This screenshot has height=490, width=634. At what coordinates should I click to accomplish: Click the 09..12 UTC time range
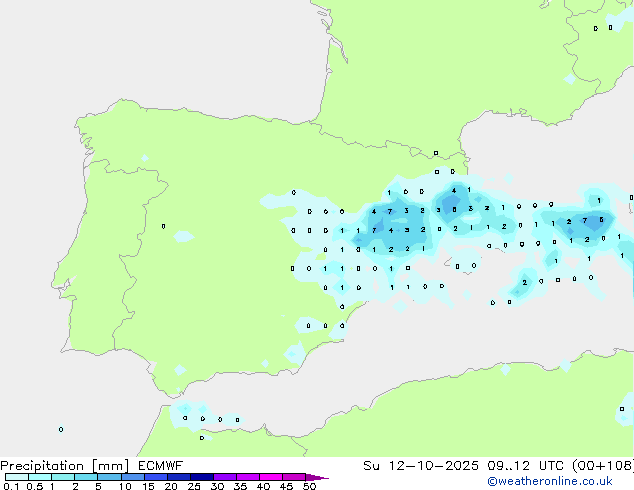tap(525, 466)
